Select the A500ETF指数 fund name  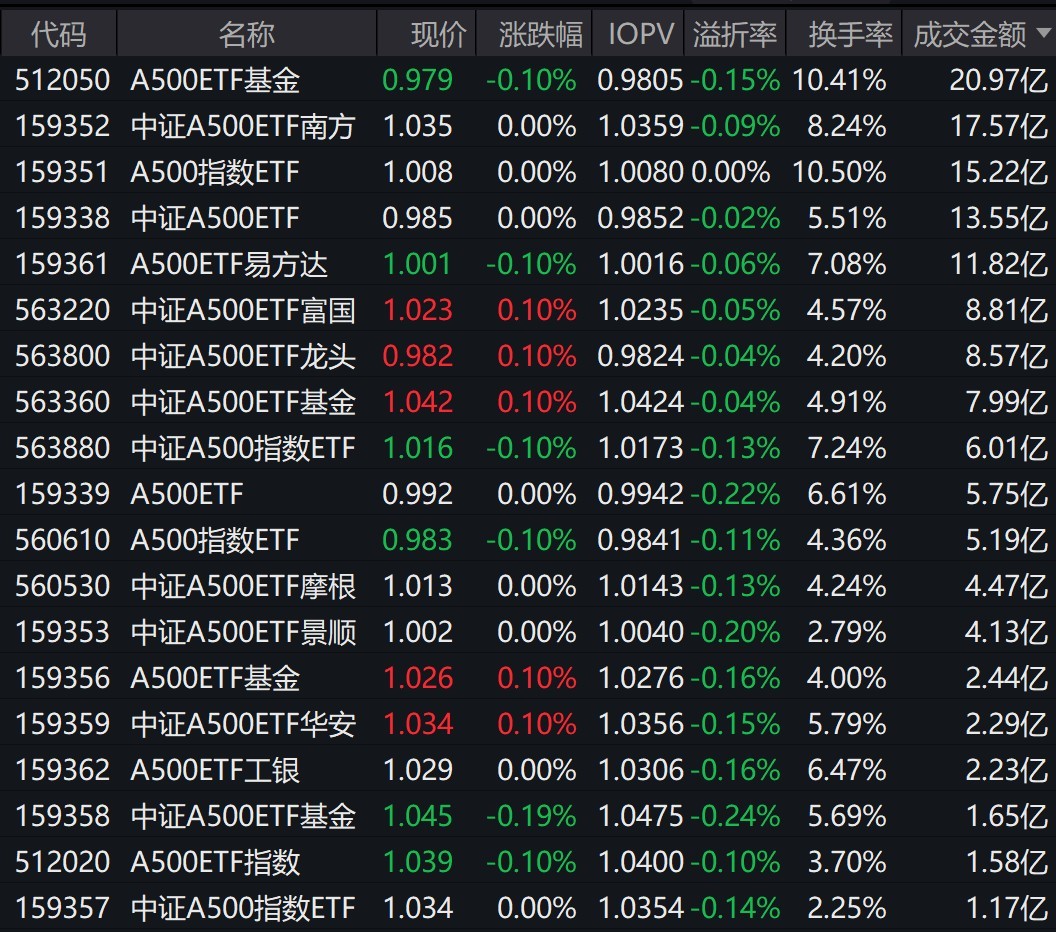pos(215,862)
